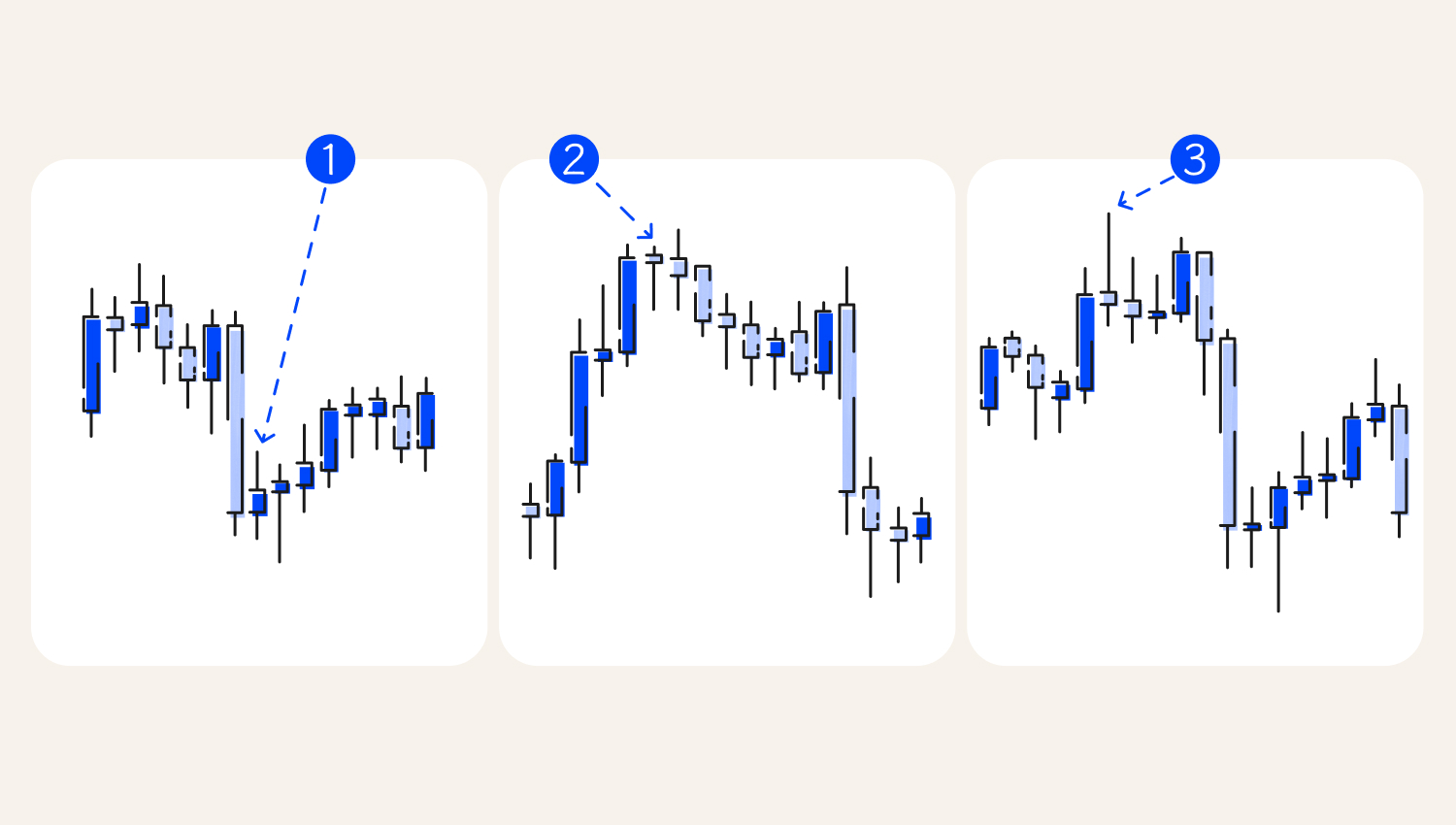The width and height of the screenshot is (1456, 825).
Task: Click the blue number 2 badge
Action: pyautogui.click(x=574, y=159)
